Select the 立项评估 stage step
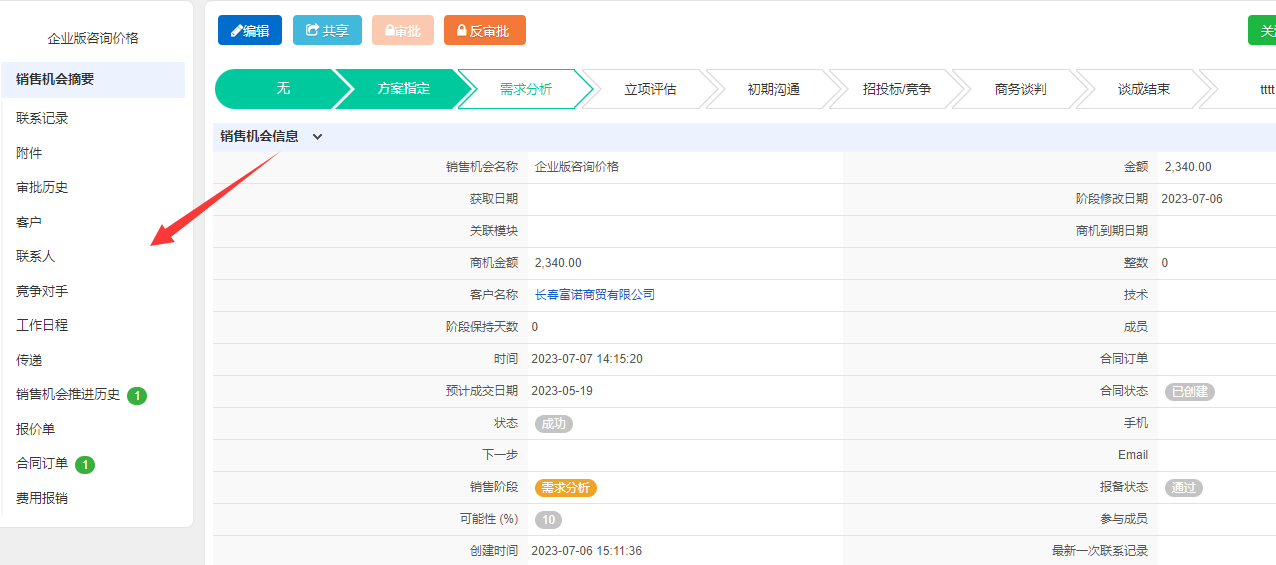Viewport: 1276px width, 565px height. [x=650, y=89]
